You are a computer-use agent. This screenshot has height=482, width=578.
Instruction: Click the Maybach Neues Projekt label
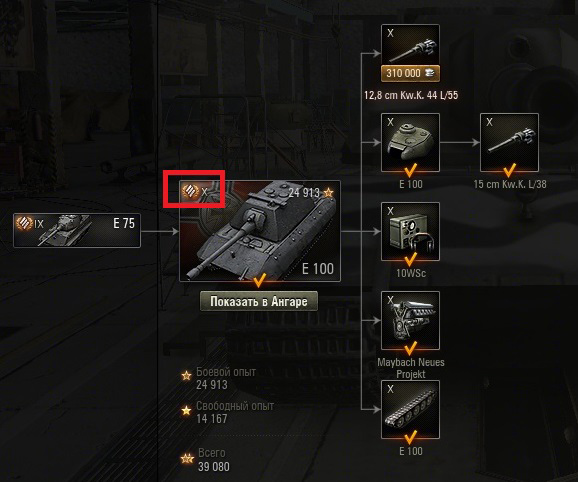click(411, 368)
